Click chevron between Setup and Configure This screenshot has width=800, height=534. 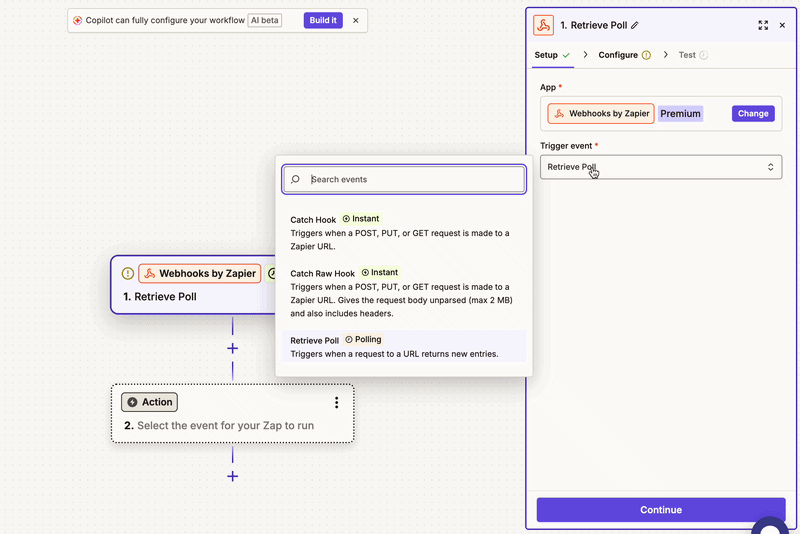click(585, 55)
